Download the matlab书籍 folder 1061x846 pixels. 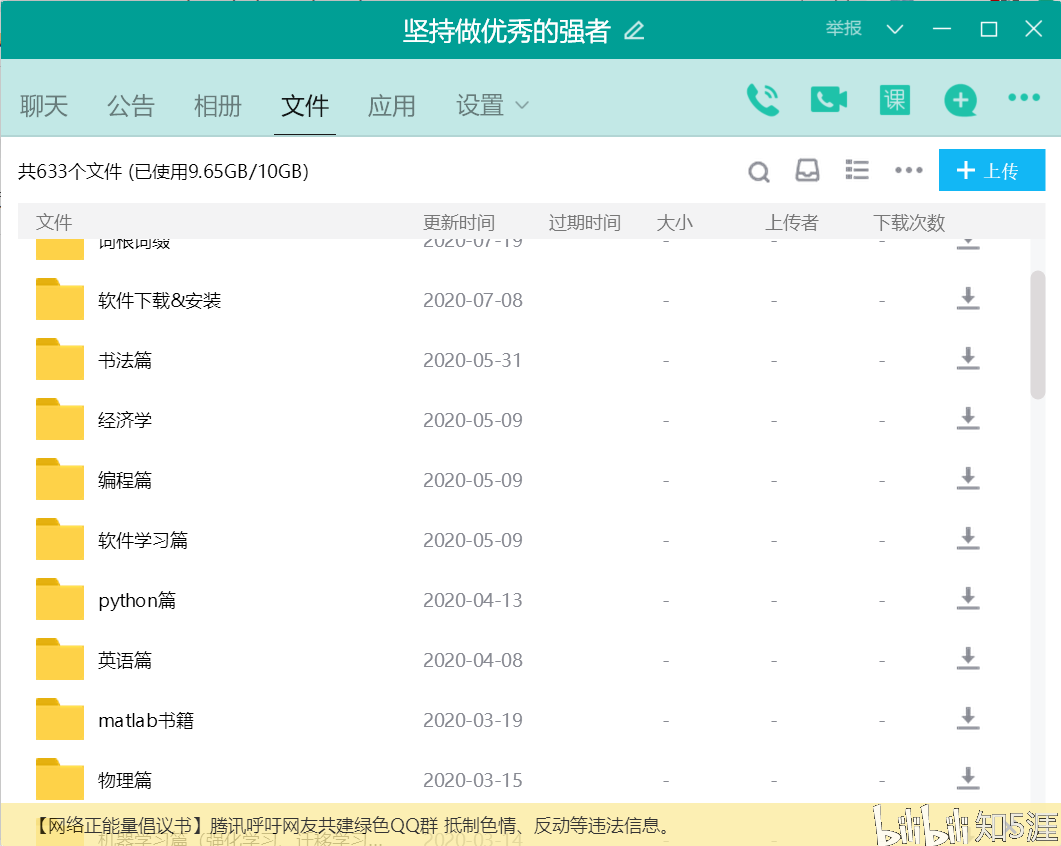point(968,718)
